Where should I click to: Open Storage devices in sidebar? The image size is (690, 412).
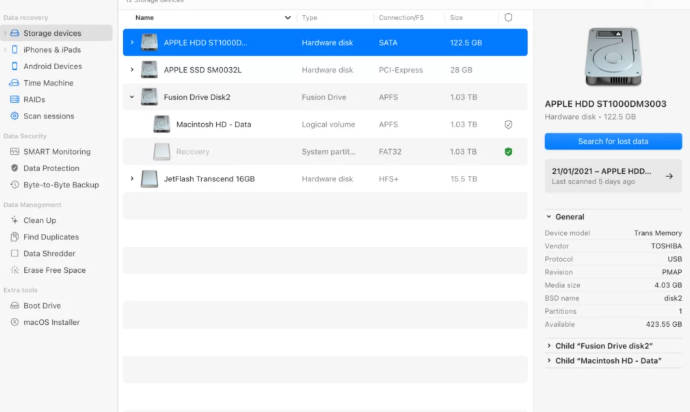click(52, 33)
